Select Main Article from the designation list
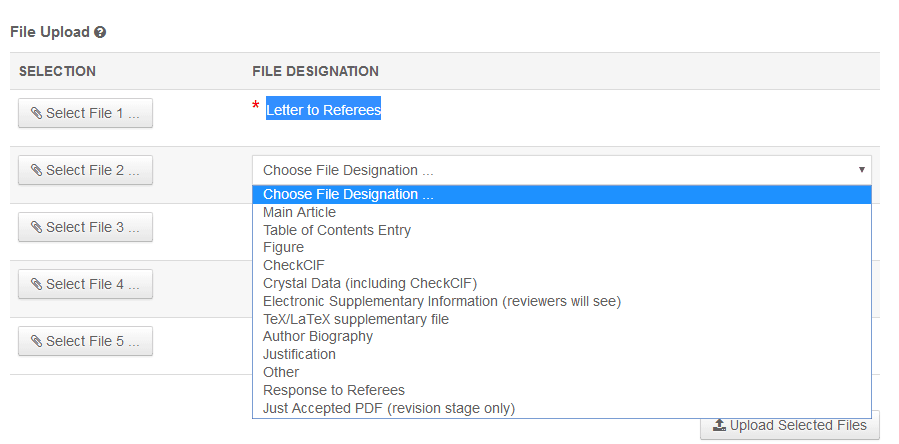This screenshot has height=444, width=899. [299, 212]
